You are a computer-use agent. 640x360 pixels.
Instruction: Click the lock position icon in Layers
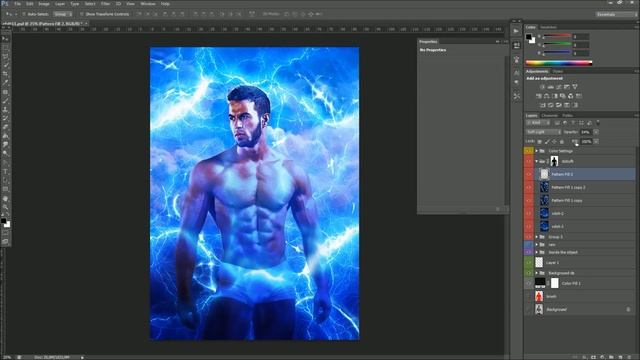pyautogui.click(x=554, y=142)
